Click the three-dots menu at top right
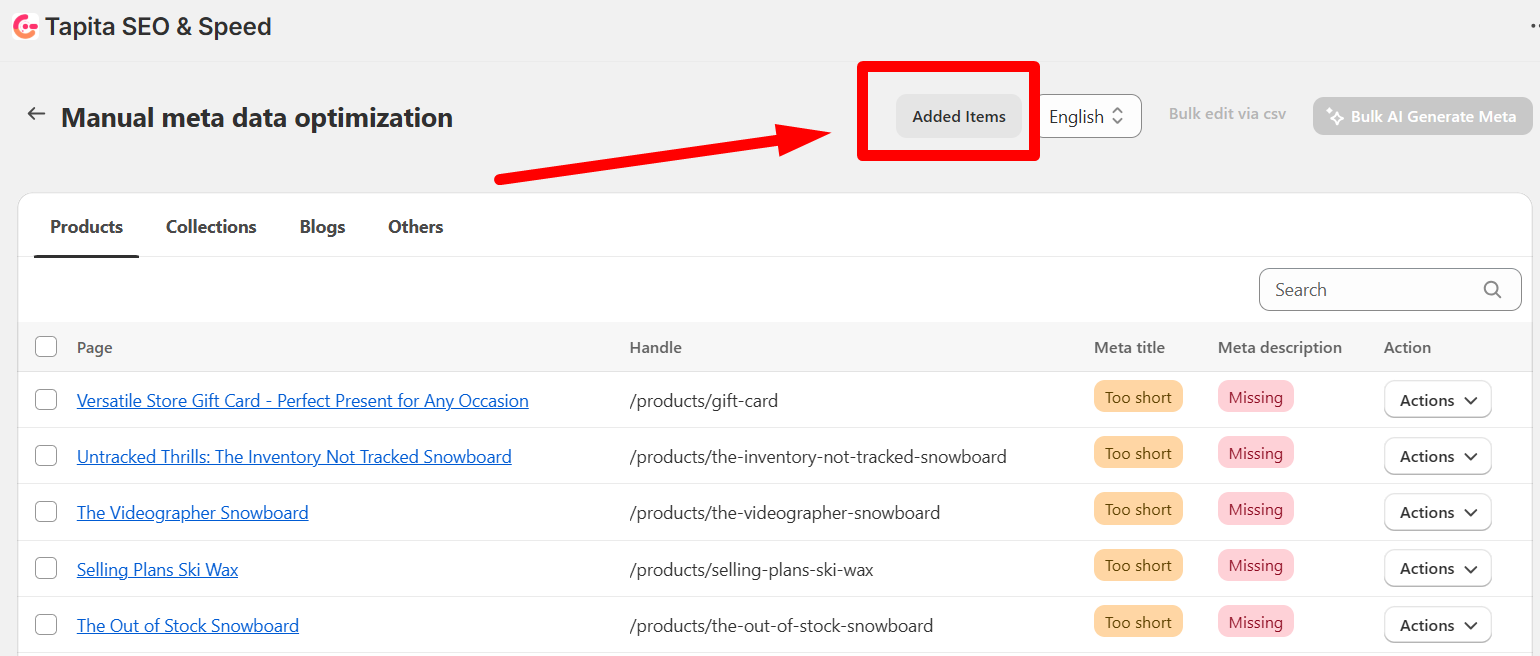Viewport: 1540px width, 656px height. [x=1535, y=28]
